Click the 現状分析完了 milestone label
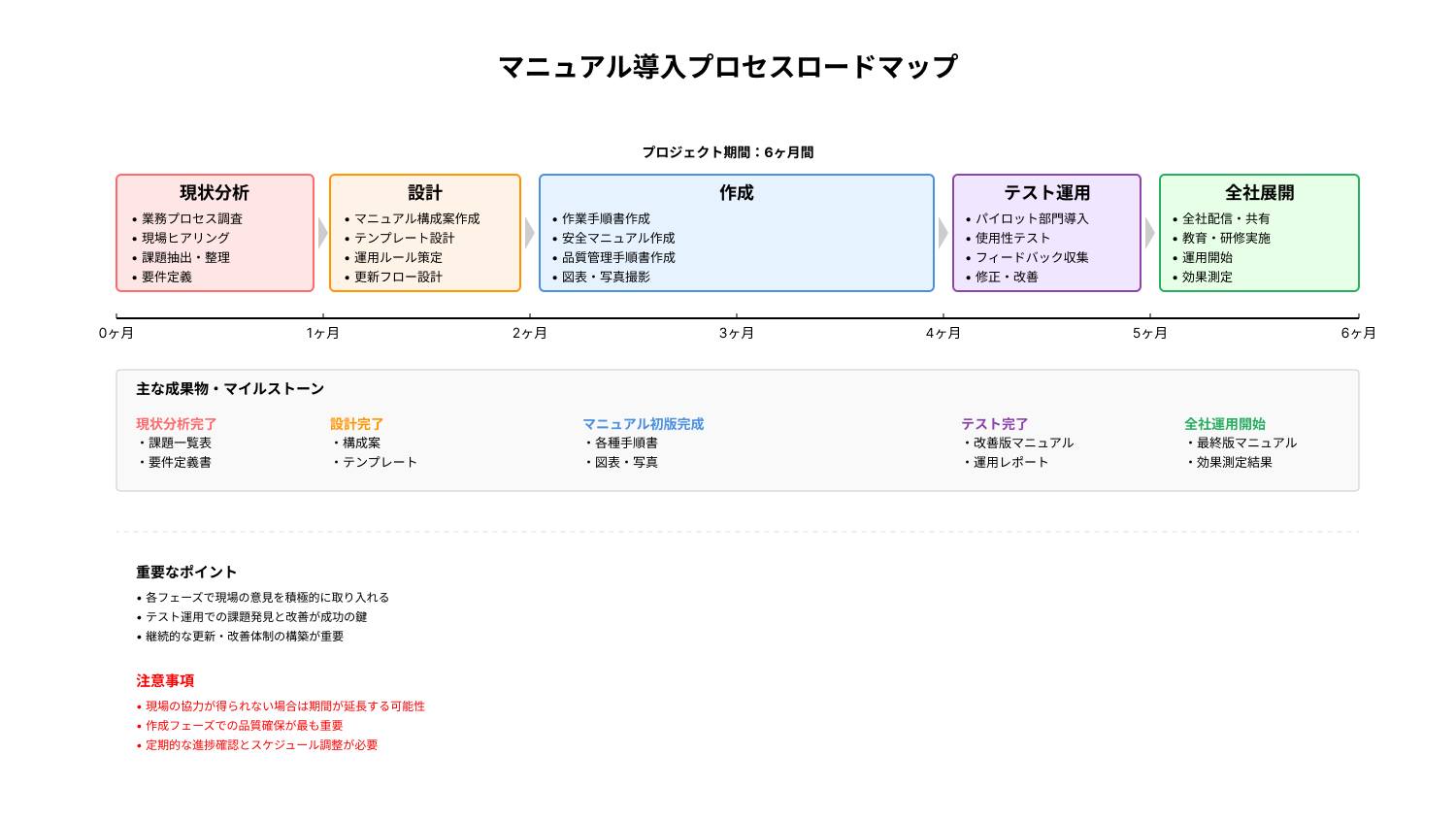 (177, 424)
